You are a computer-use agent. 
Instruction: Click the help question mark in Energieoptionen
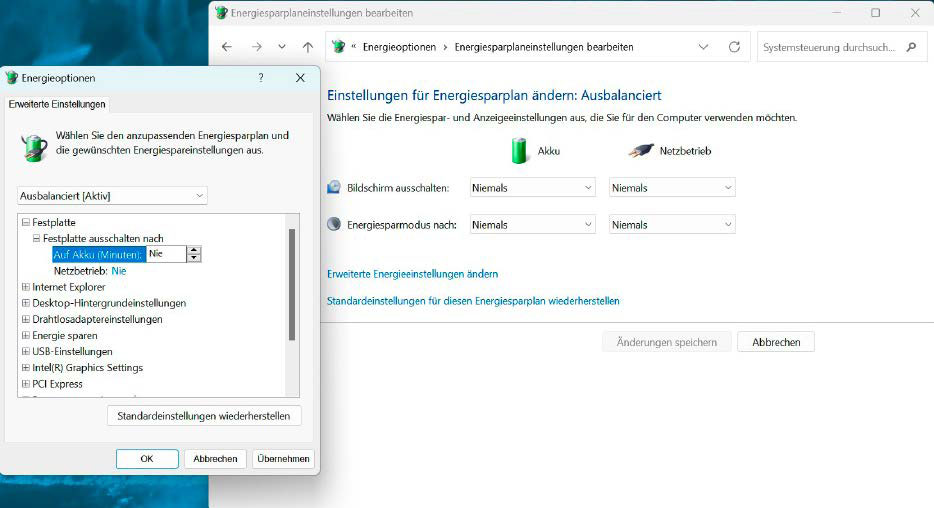pyautogui.click(x=261, y=78)
